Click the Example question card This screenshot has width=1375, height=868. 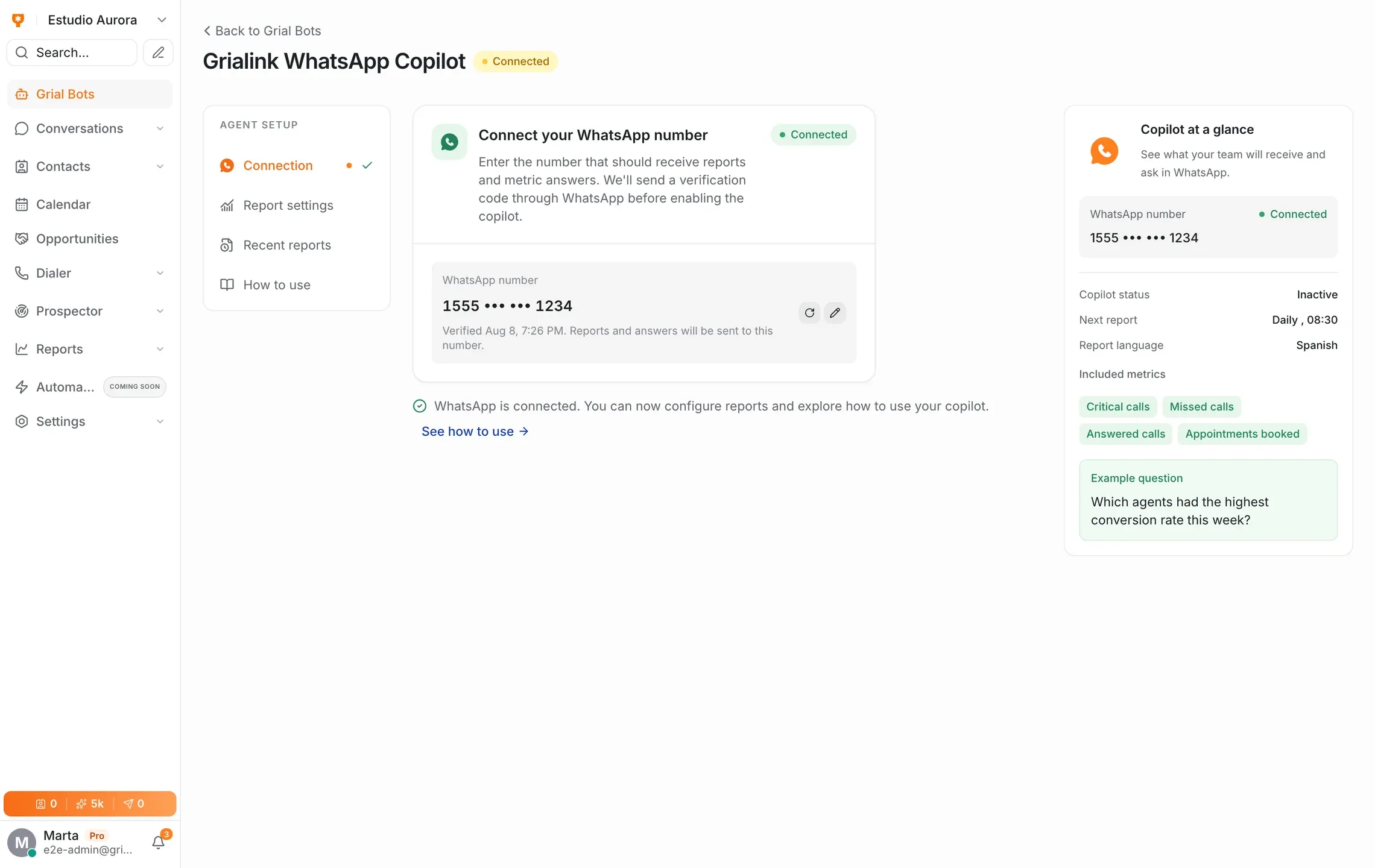tap(1208, 500)
